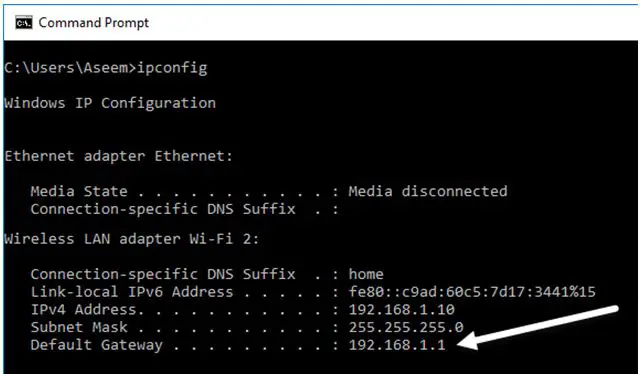
Task: Click the DNS suffix value home
Action: pyautogui.click(x=366, y=274)
